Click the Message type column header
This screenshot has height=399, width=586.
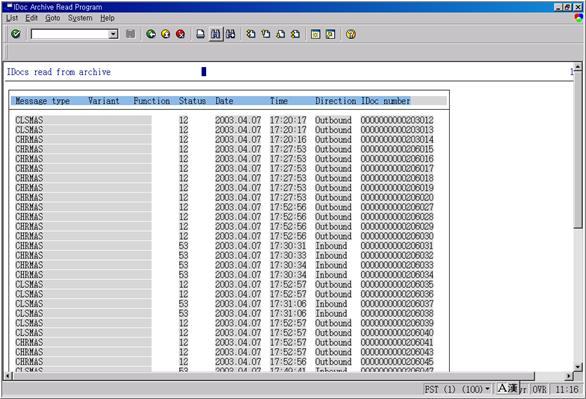pos(43,101)
